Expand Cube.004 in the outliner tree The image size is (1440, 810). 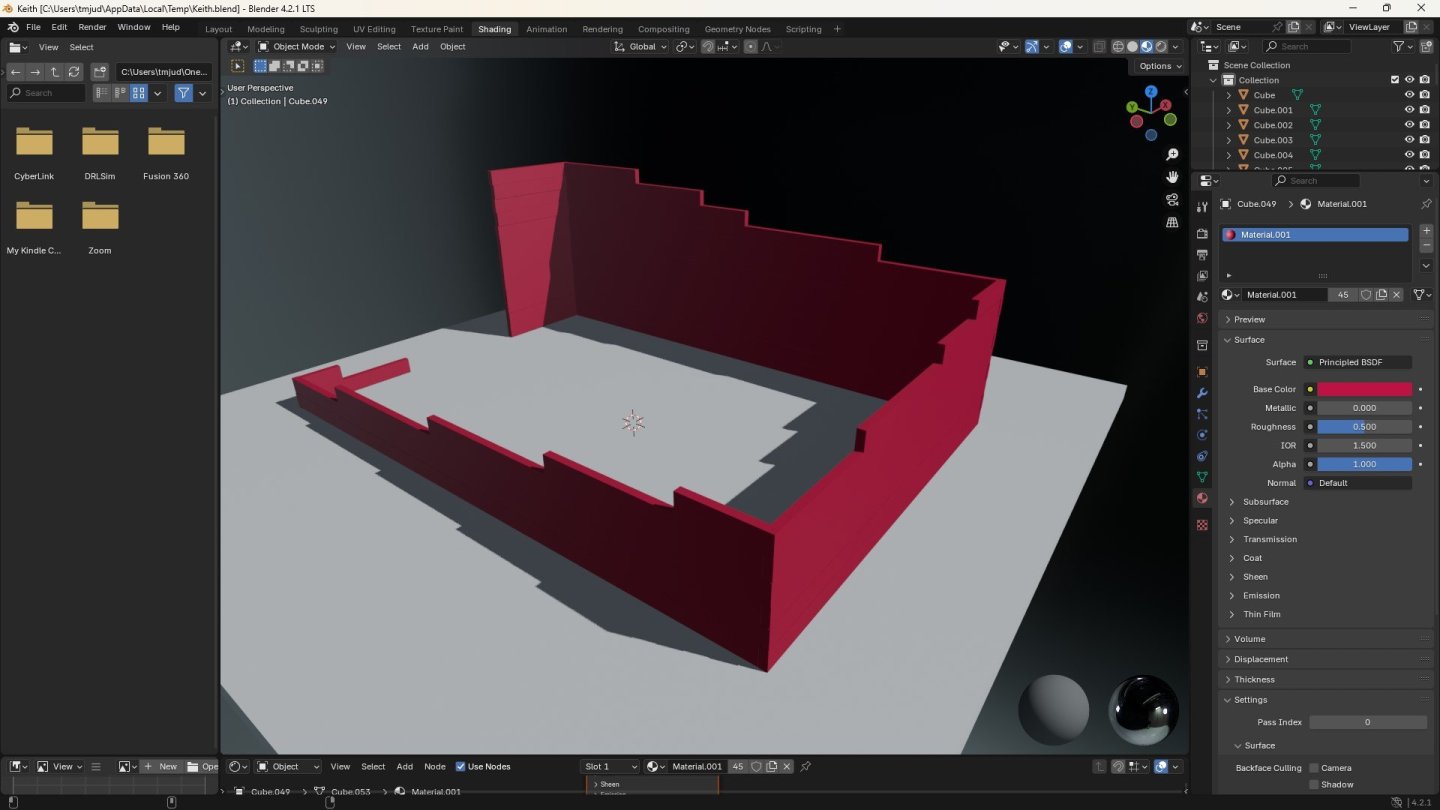[1229, 155]
